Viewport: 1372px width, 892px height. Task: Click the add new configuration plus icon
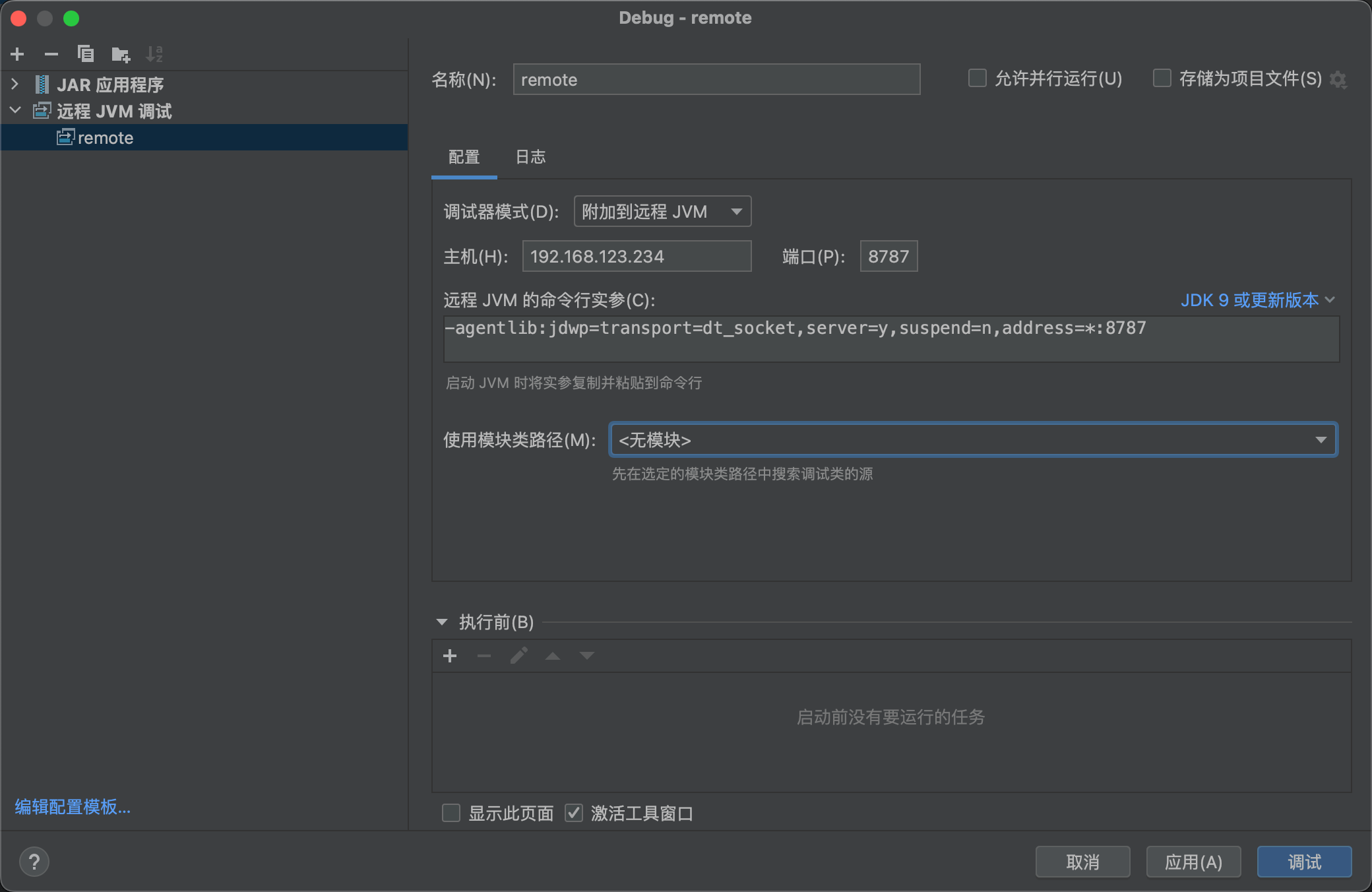coord(18,54)
